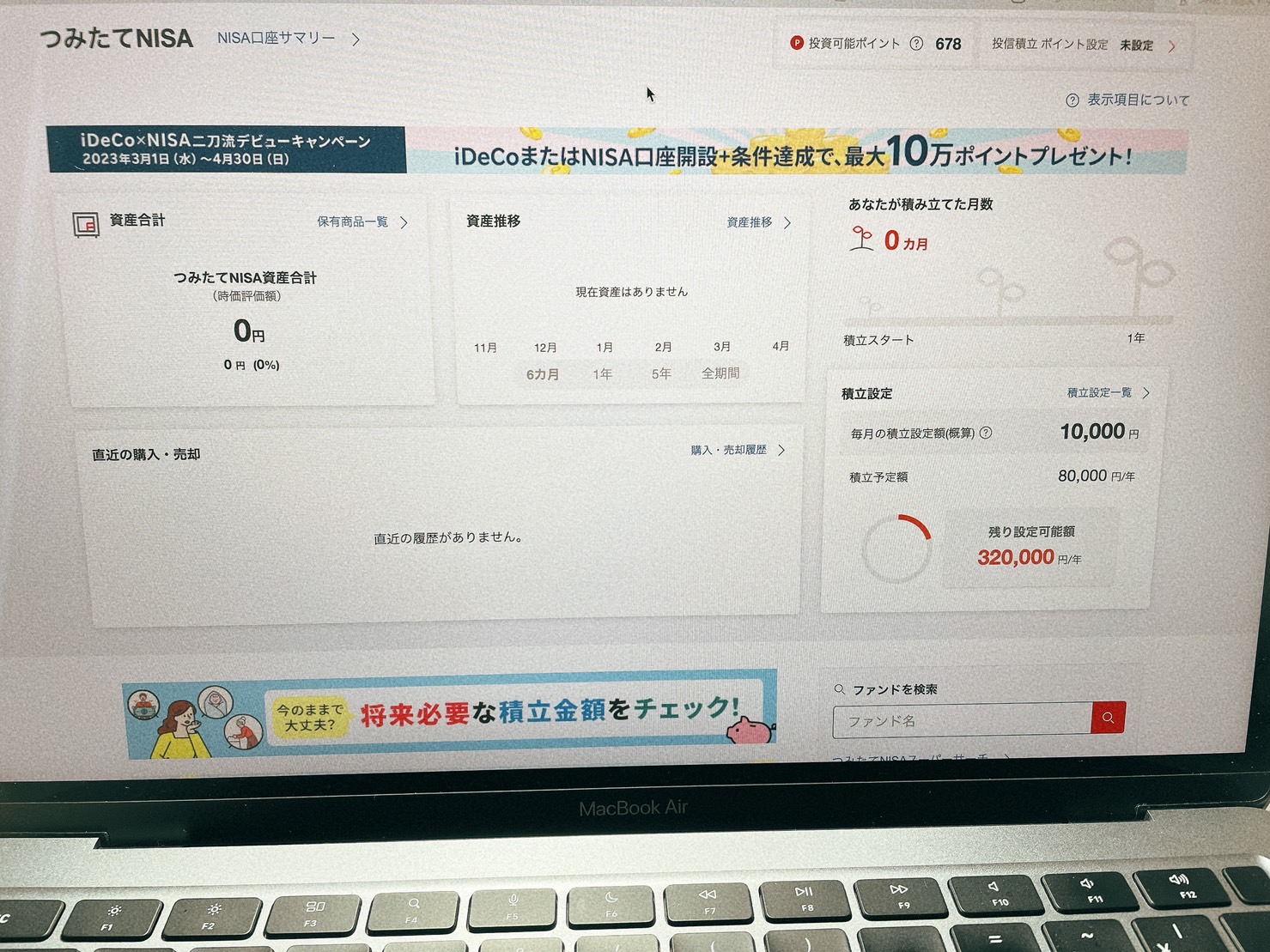Click the iDeCo×NISA campaign banner
Image resolution: width=1270 pixels, height=952 pixels.
point(617,150)
